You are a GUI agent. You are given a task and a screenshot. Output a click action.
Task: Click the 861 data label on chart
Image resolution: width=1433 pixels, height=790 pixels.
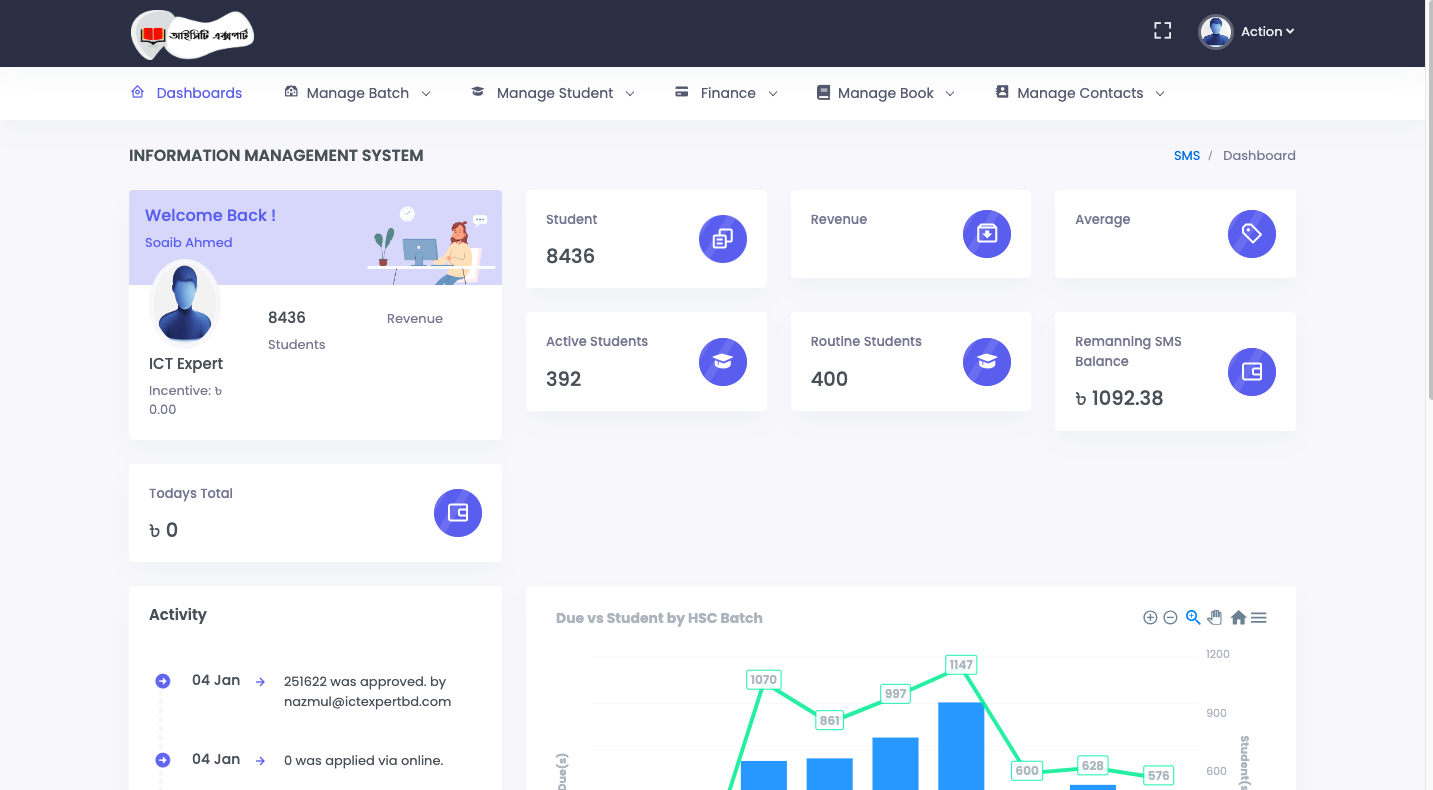829,720
